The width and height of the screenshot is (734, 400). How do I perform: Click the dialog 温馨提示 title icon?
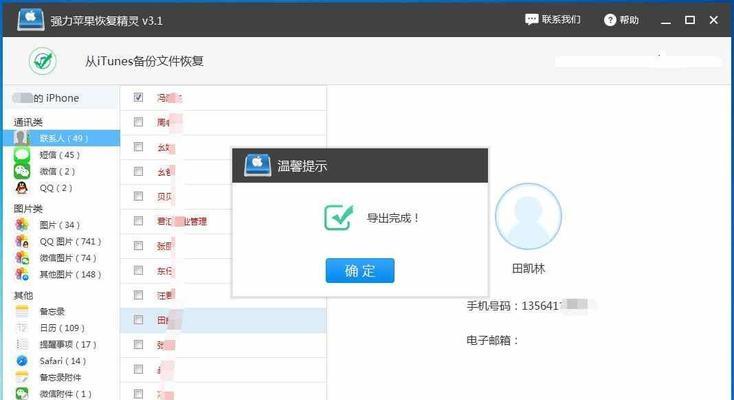tap(257, 165)
